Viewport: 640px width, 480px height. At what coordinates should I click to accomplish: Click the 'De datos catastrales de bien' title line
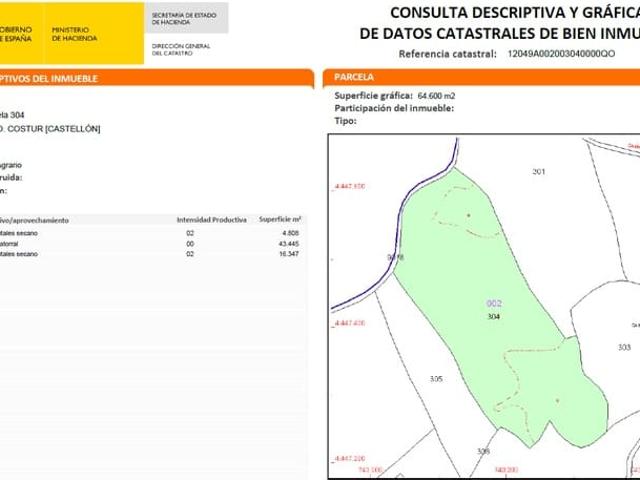(x=500, y=33)
